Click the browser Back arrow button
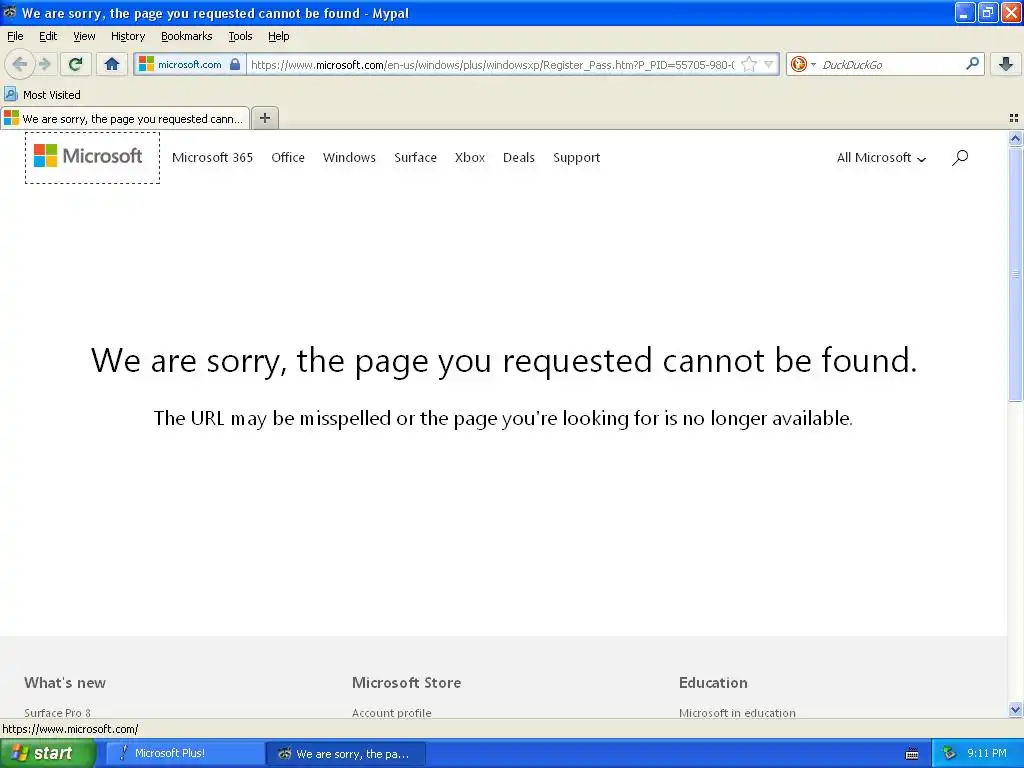This screenshot has width=1024, height=768. click(20, 64)
